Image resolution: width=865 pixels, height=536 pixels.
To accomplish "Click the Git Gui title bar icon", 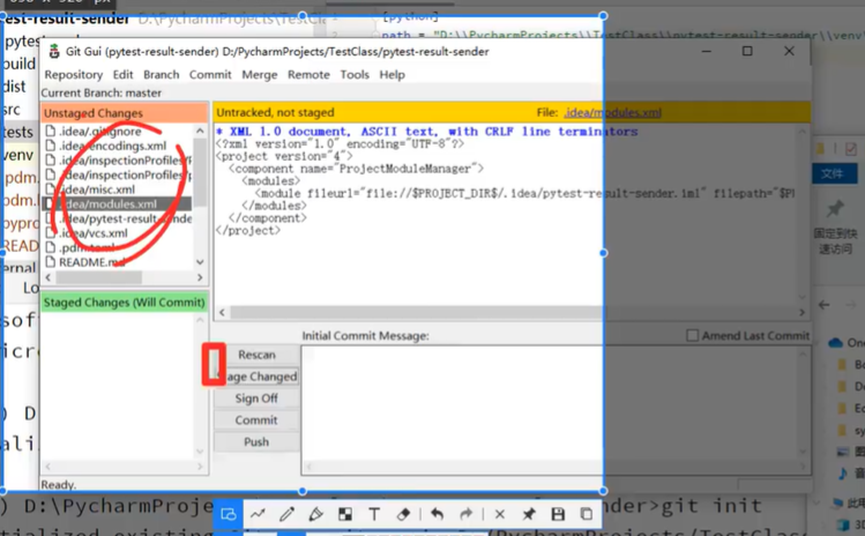I will pos(54,51).
